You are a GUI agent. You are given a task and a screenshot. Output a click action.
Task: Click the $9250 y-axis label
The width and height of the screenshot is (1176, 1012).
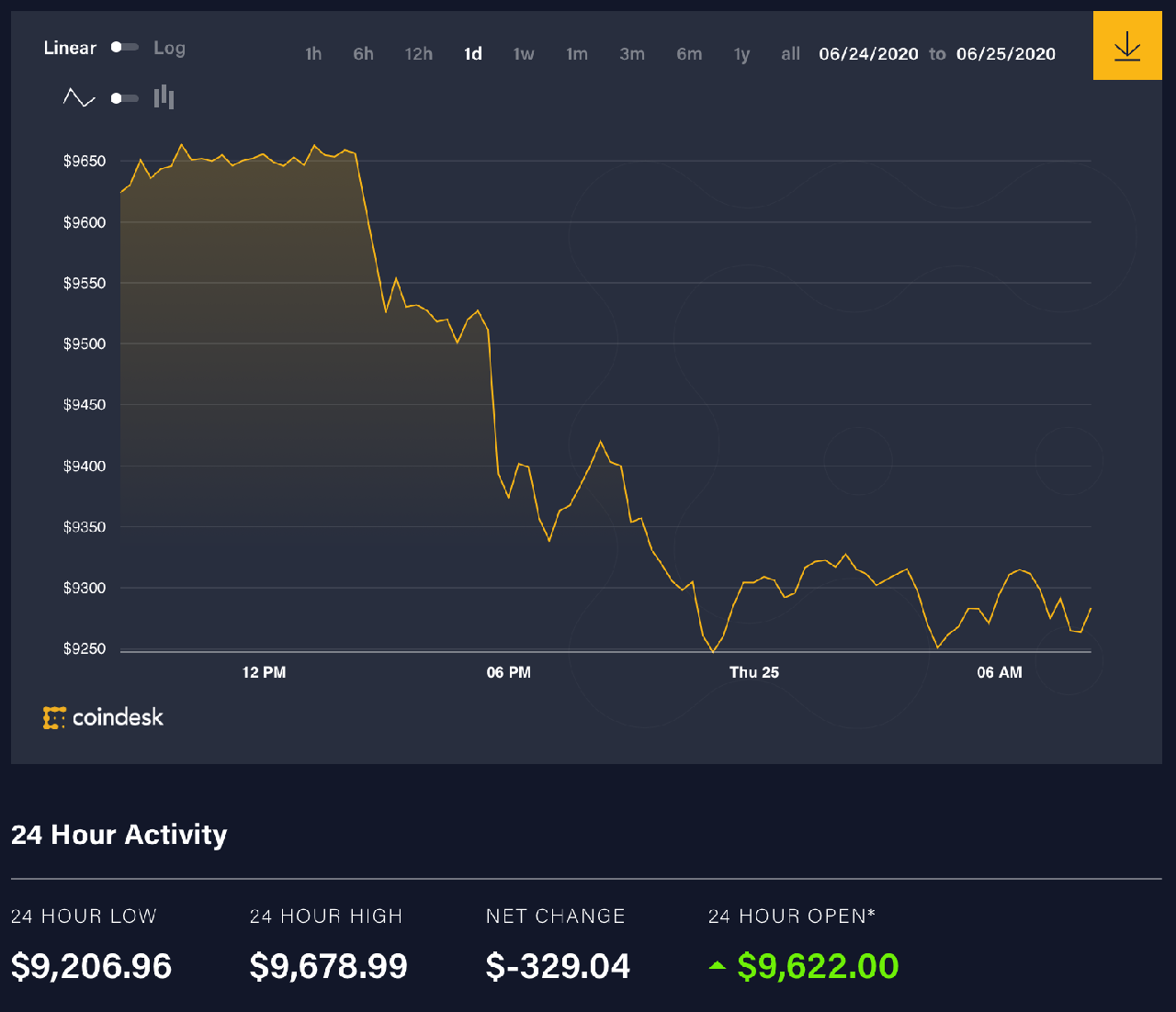(85, 649)
